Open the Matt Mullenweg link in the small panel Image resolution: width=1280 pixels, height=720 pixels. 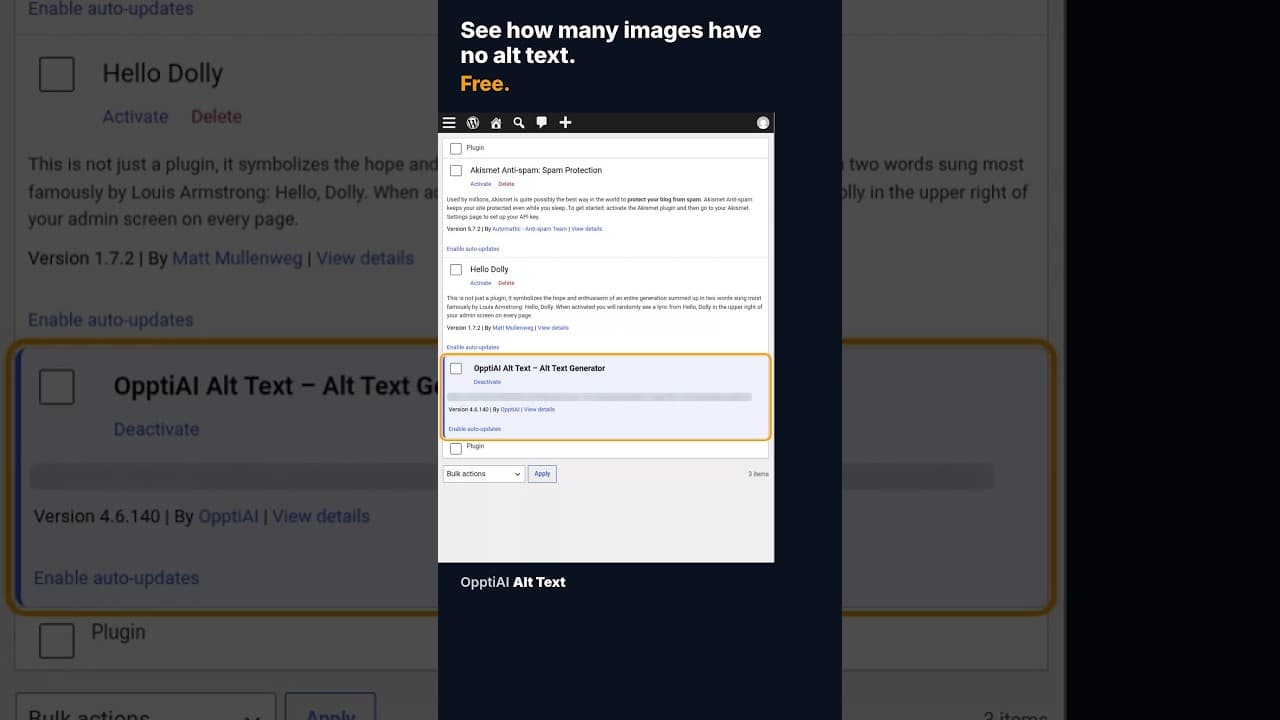pos(512,328)
